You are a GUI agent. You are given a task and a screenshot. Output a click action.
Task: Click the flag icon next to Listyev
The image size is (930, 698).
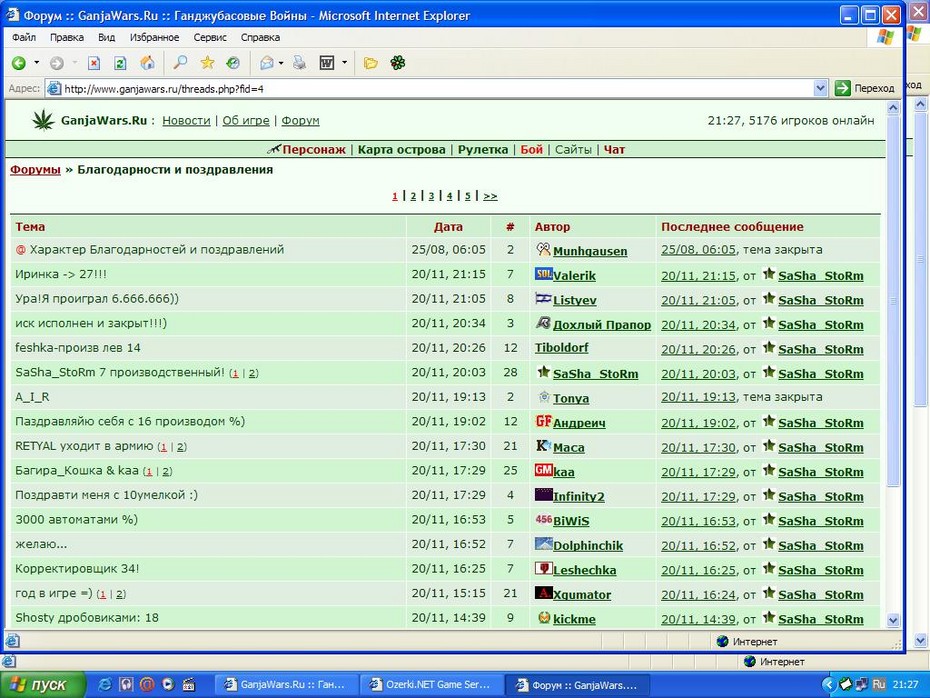(543, 298)
